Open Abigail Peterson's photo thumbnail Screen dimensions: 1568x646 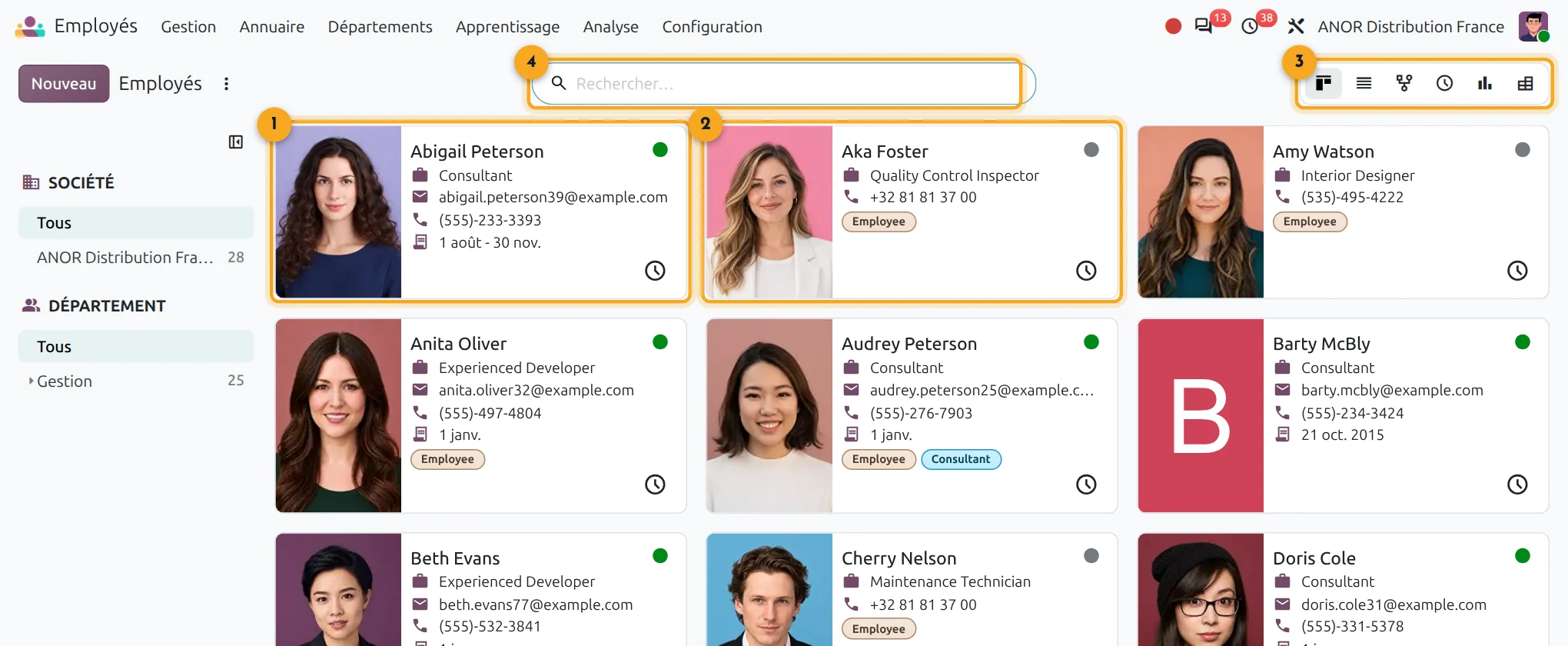(x=338, y=211)
